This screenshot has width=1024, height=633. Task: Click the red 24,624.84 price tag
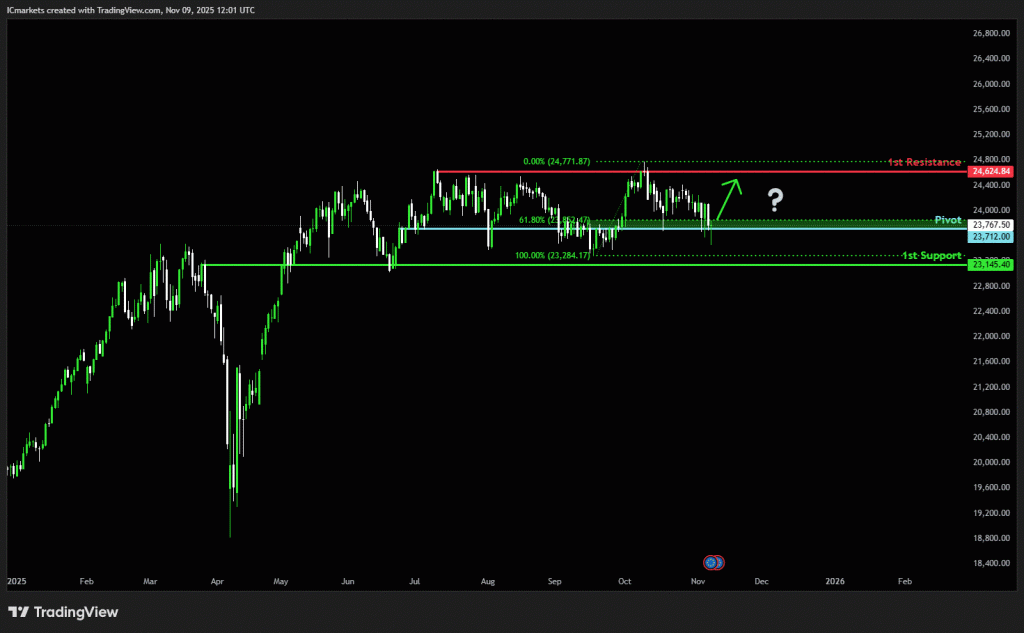click(991, 172)
